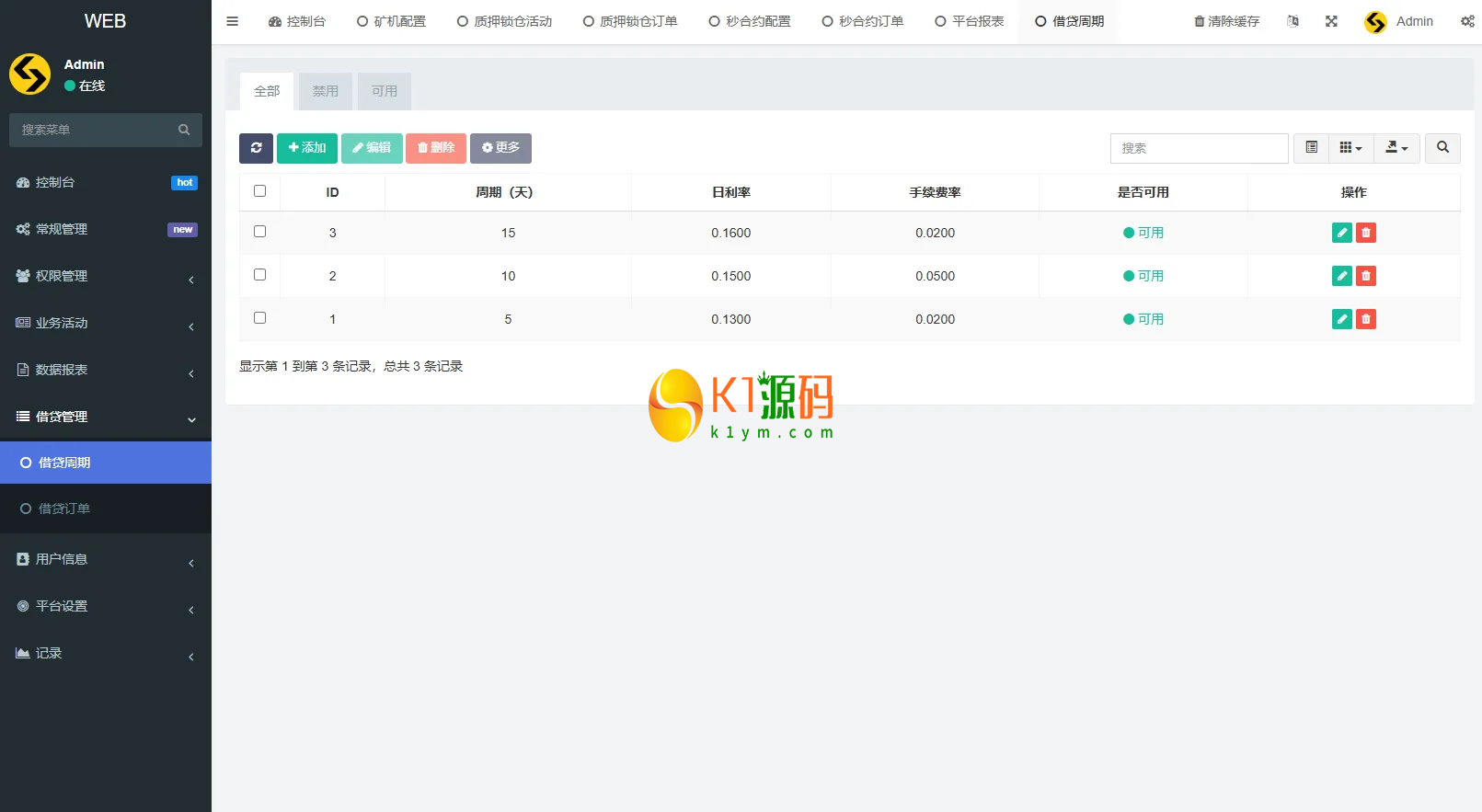Expand 记录 sidebar menu
The height and width of the screenshot is (812, 1482).
tap(106, 653)
